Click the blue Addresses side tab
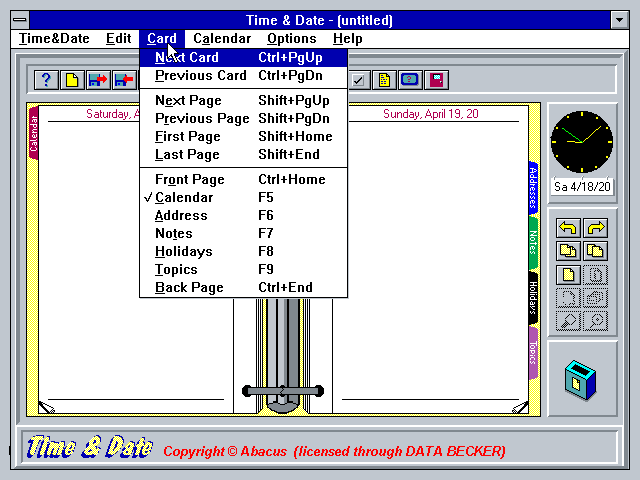Image resolution: width=640 pixels, height=480 pixels. tap(533, 187)
